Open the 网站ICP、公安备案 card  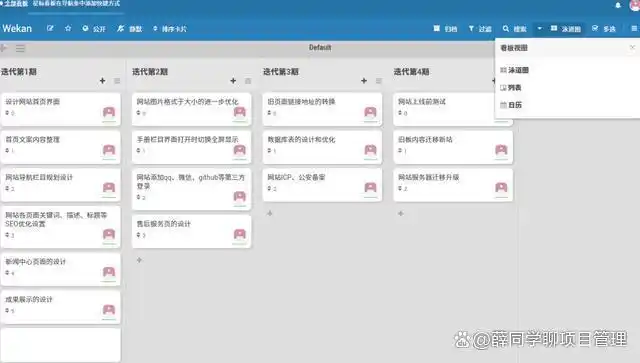[322, 185]
